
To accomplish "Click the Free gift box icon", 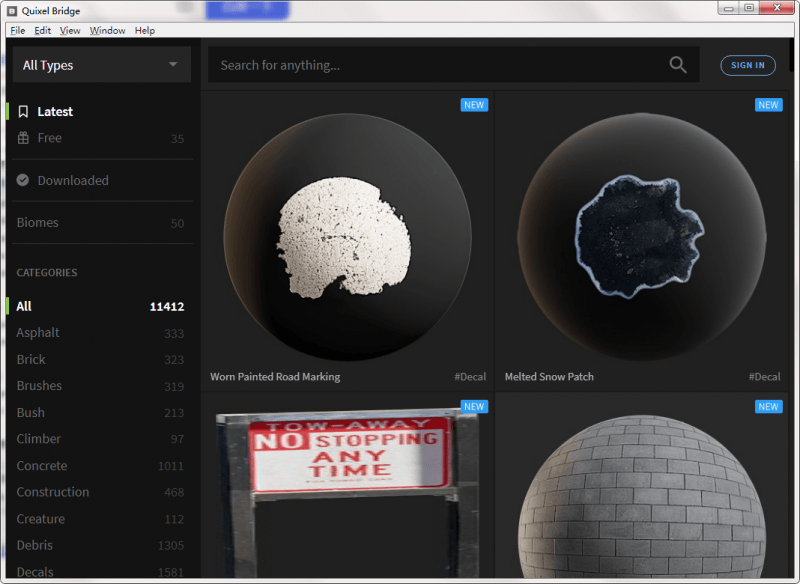I will pos(23,138).
